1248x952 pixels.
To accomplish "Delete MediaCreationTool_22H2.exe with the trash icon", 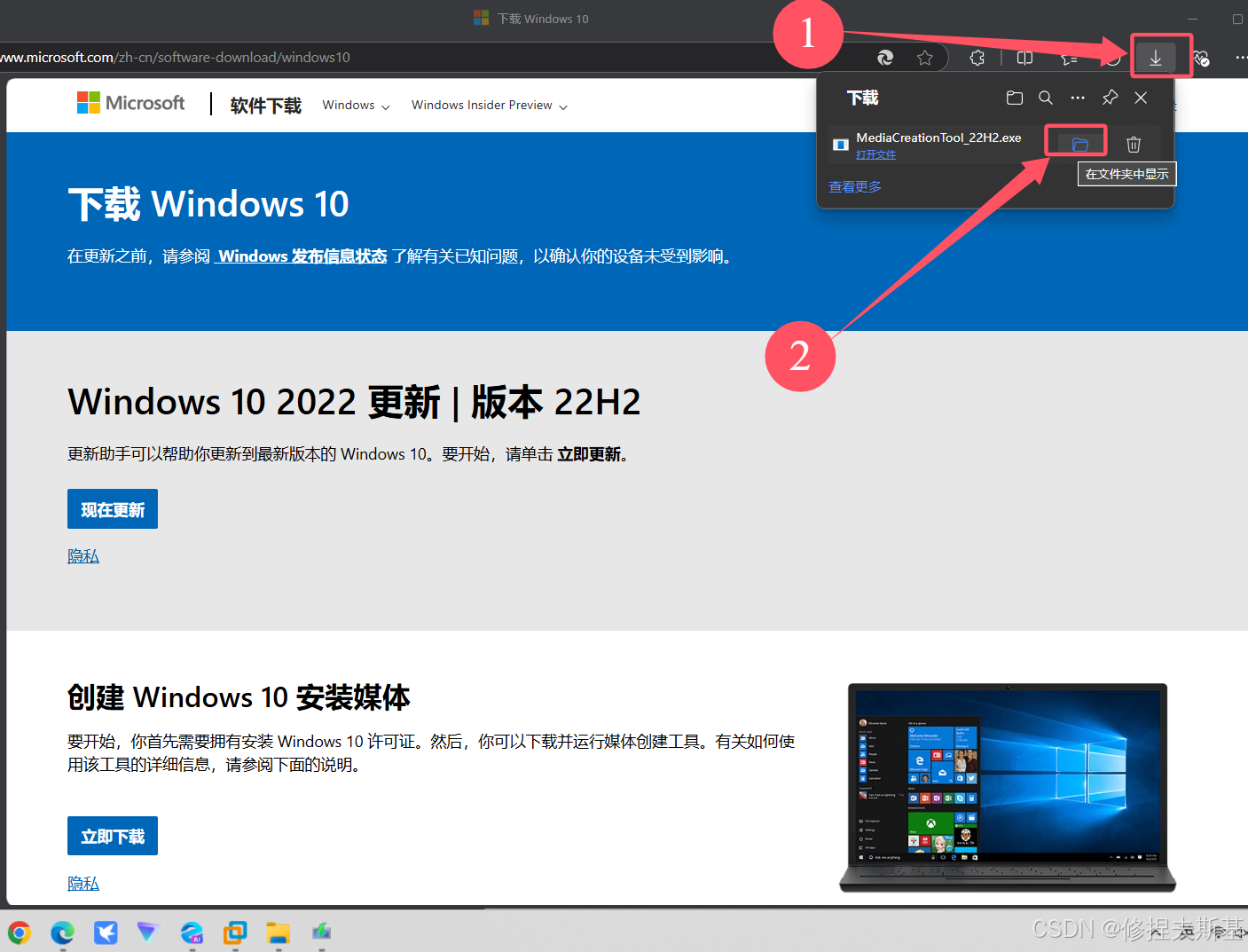I will point(1134,144).
